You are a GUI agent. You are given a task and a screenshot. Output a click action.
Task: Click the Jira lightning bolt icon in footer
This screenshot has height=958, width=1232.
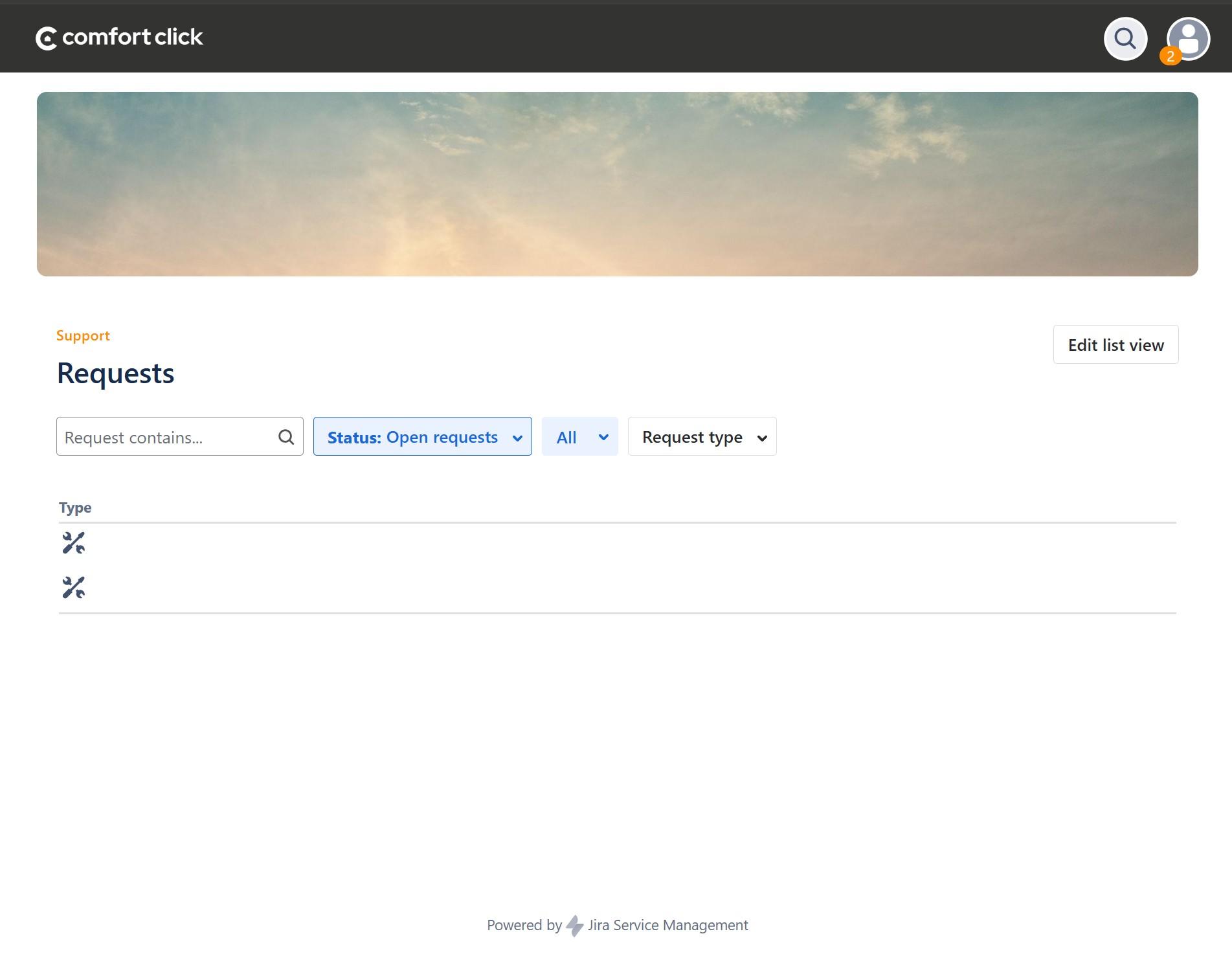(x=574, y=926)
